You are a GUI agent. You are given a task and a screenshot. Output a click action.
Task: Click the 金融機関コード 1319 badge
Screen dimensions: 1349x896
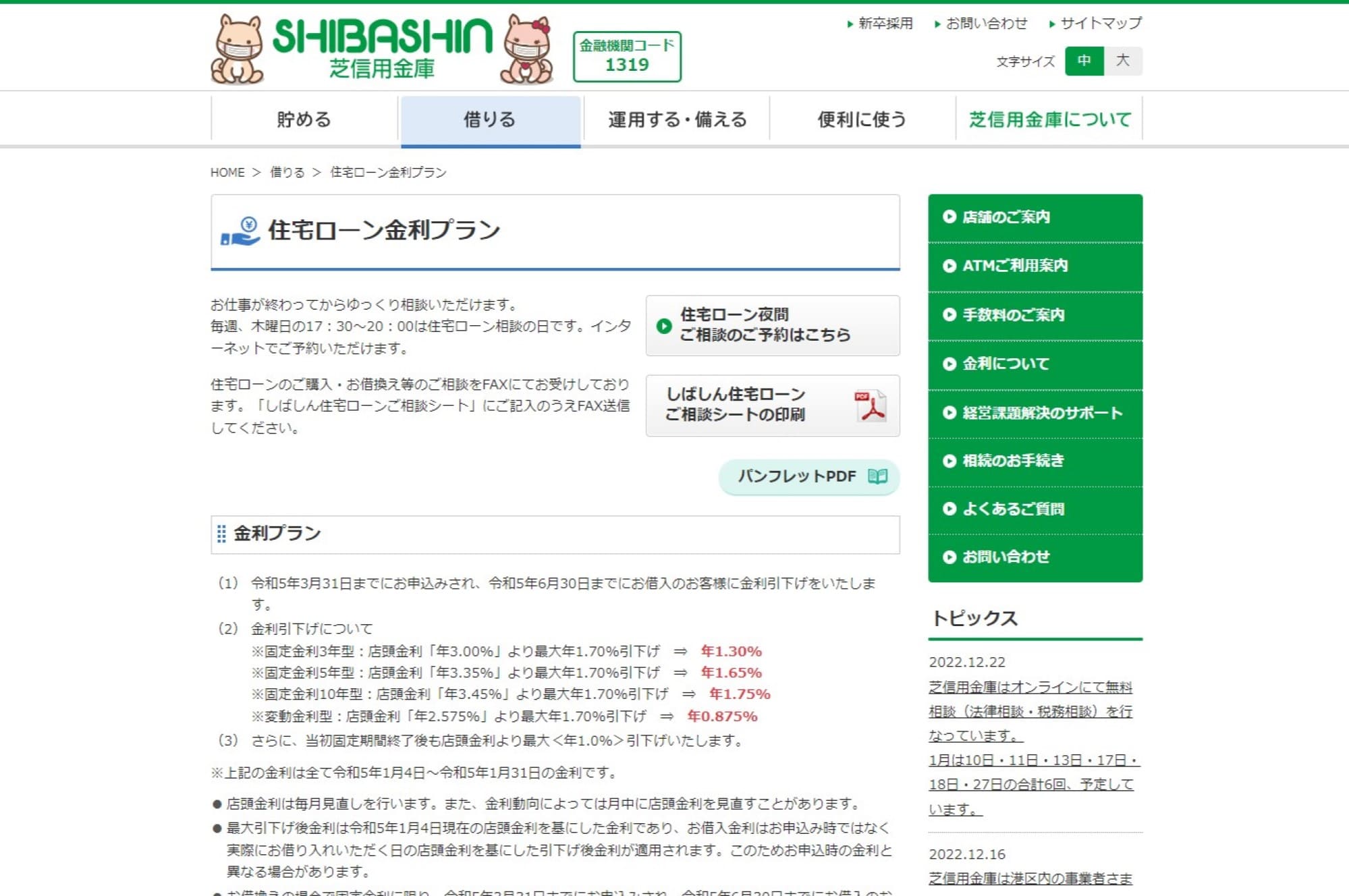tap(627, 57)
